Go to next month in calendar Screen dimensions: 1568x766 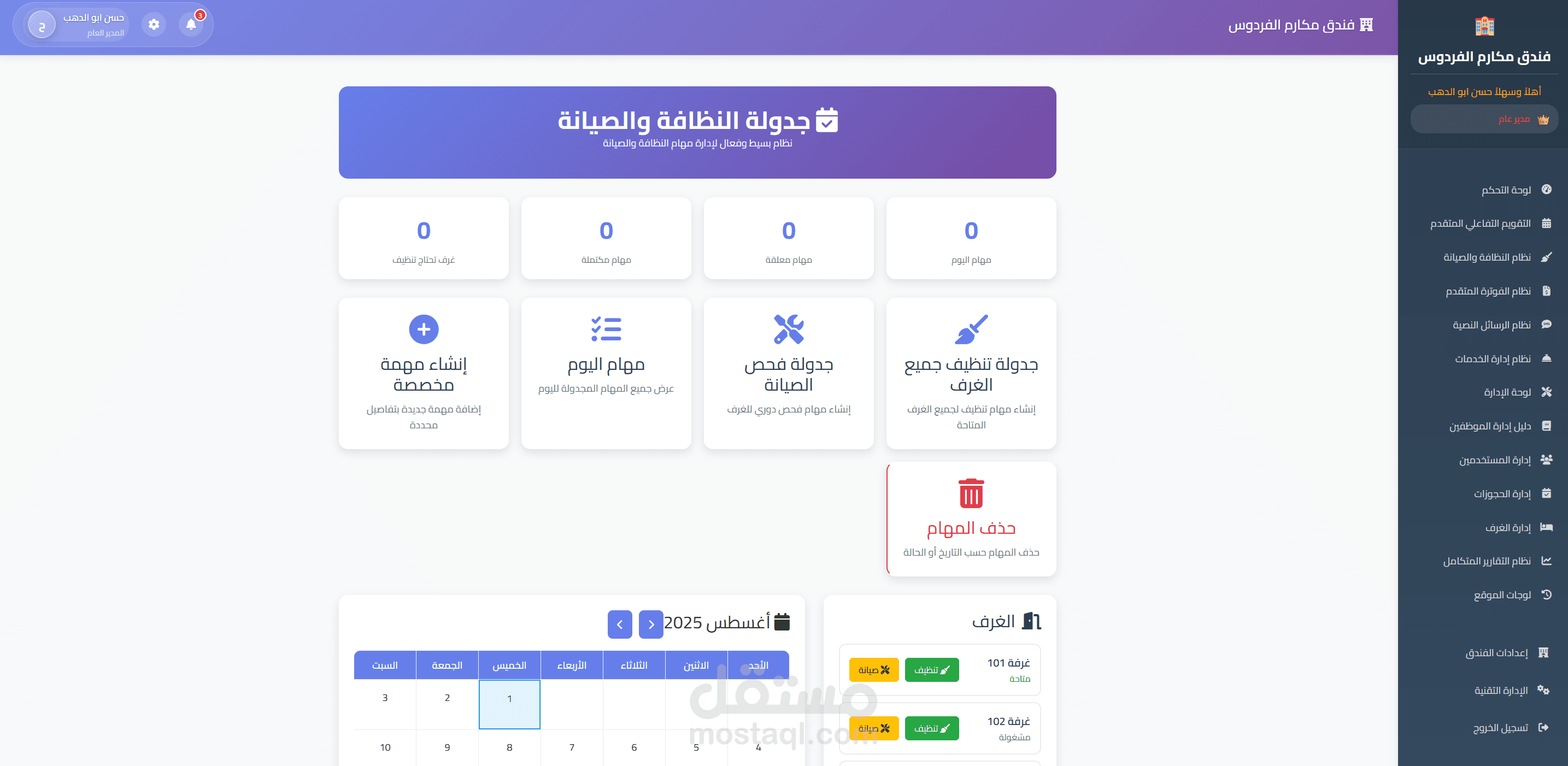(x=620, y=624)
